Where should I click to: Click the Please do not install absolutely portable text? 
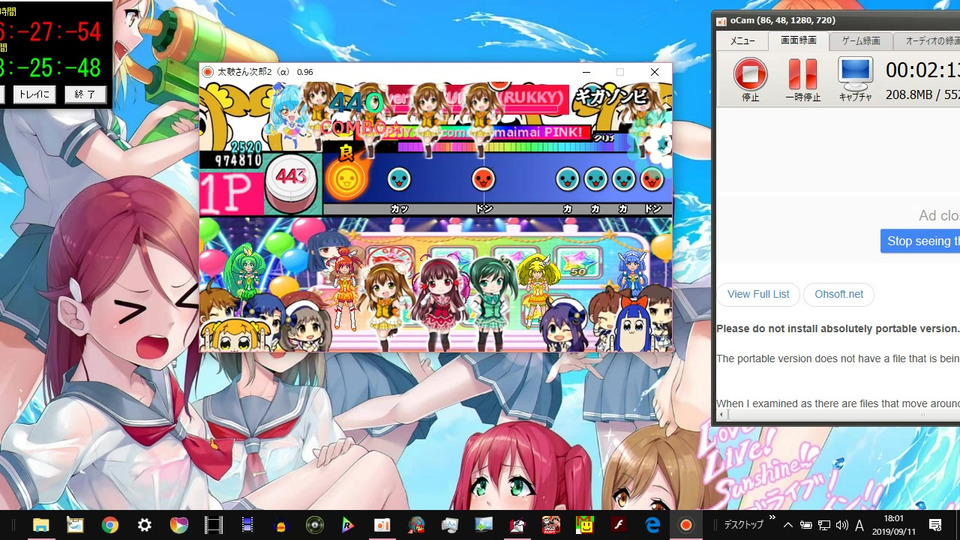(838, 329)
